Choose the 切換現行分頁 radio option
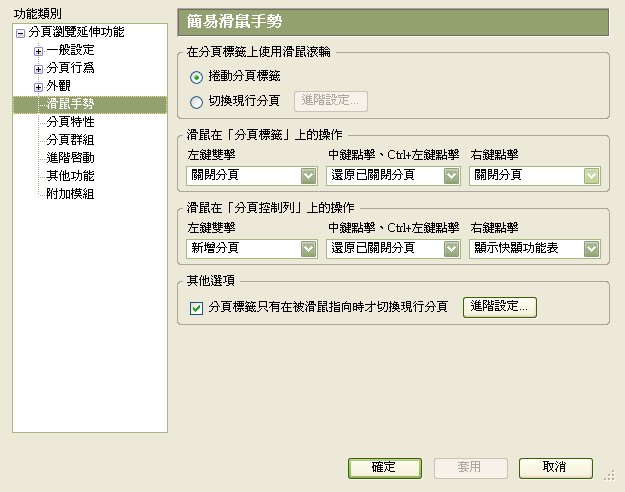The image size is (625, 492). [x=196, y=101]
